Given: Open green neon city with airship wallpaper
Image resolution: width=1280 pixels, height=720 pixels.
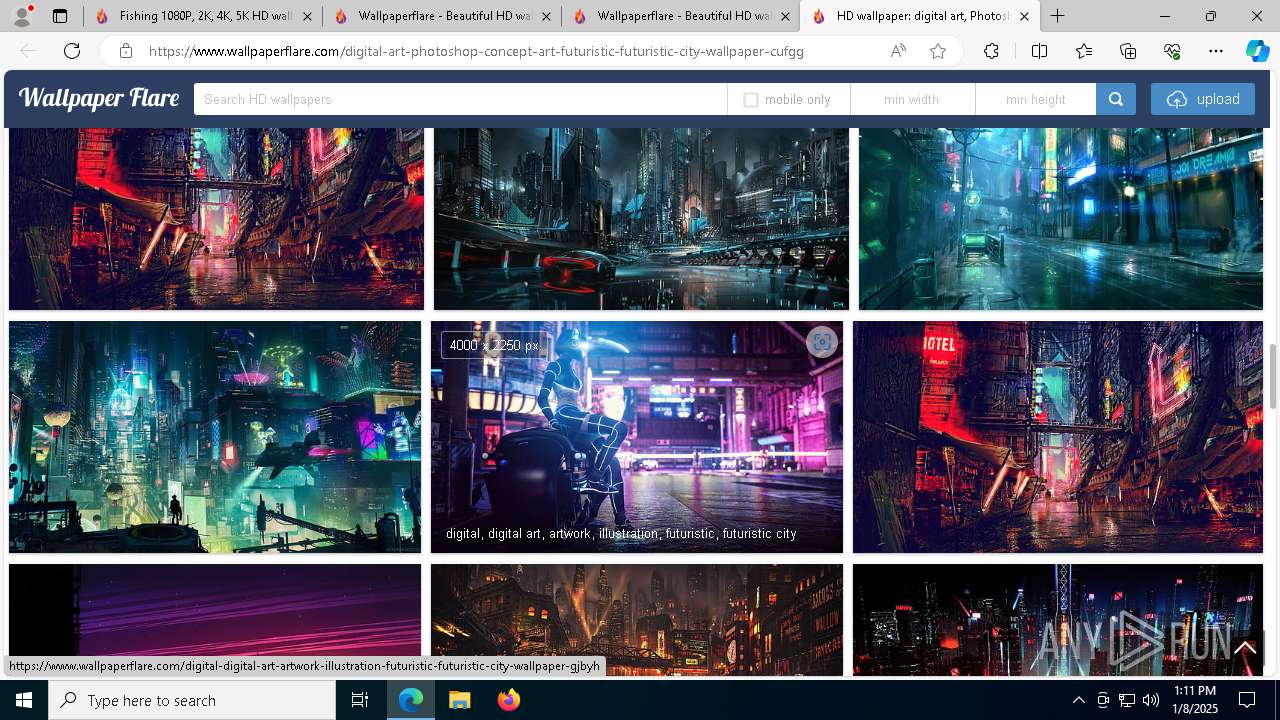Looking at the screenshot, I should (x=215, y=436).
